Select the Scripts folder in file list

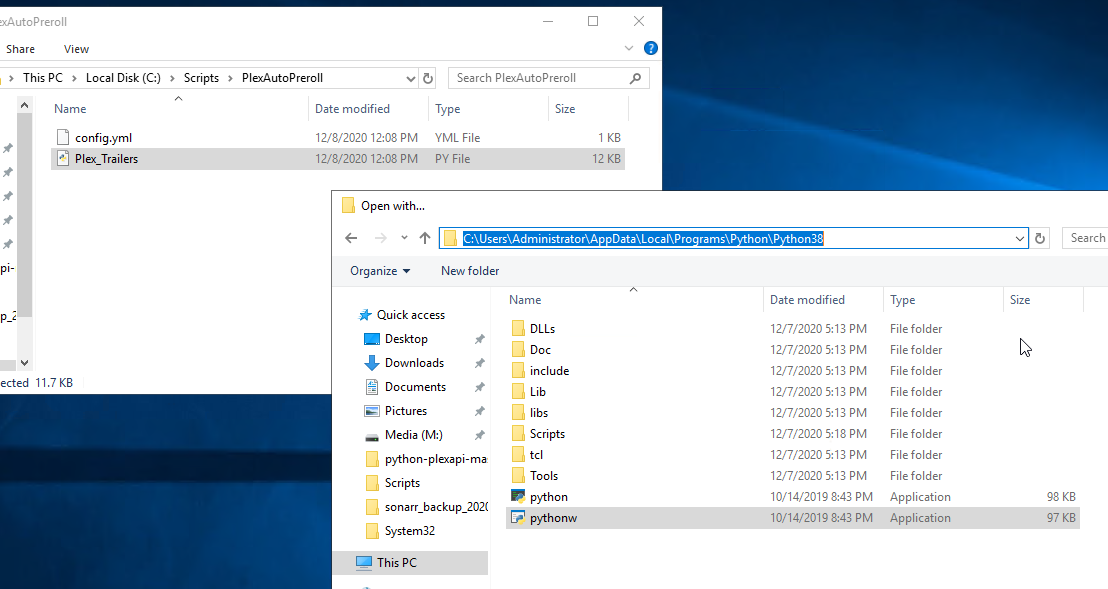[793, 434]
